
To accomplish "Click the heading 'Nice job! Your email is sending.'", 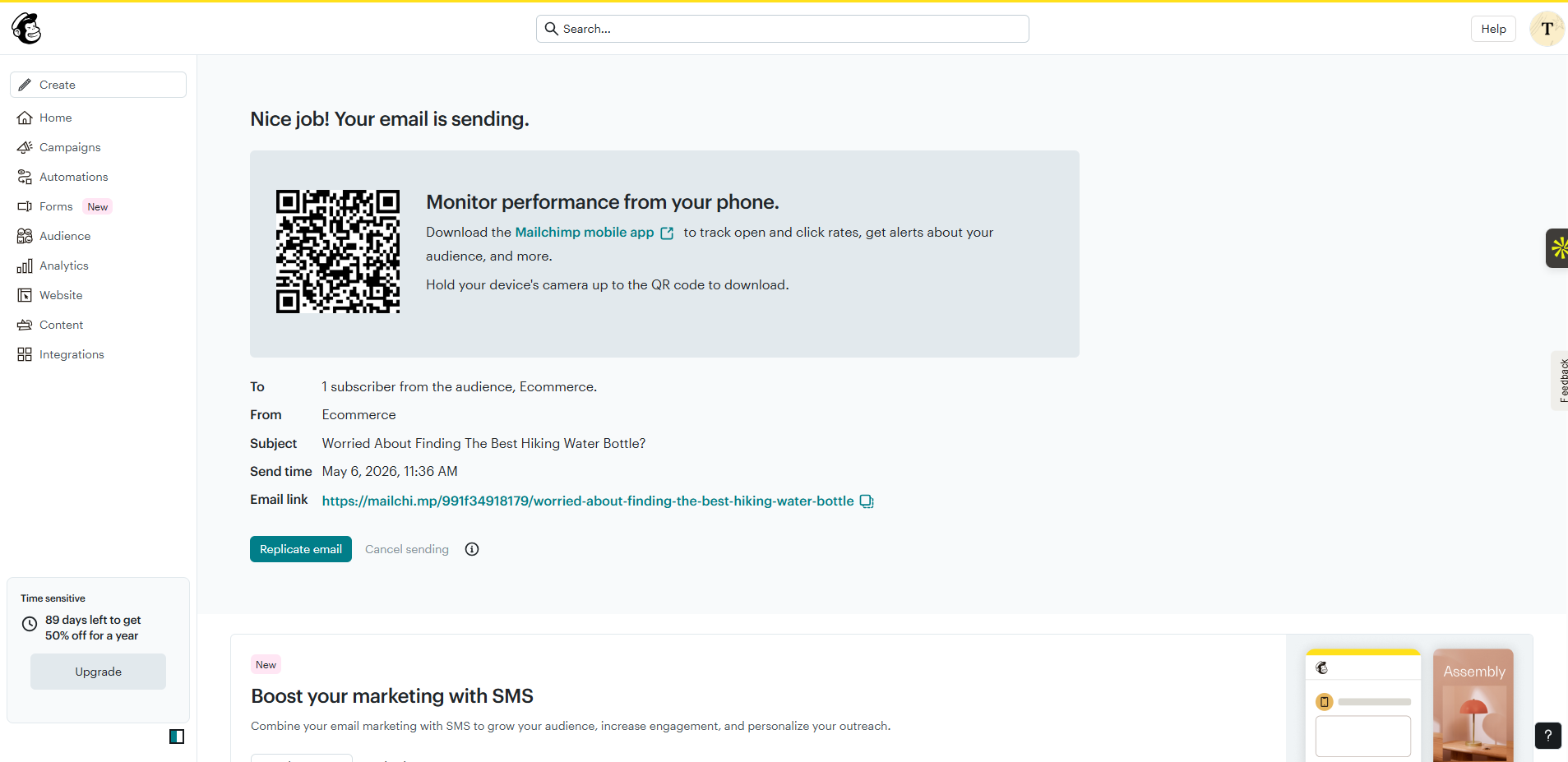I will tap(390, 119).
